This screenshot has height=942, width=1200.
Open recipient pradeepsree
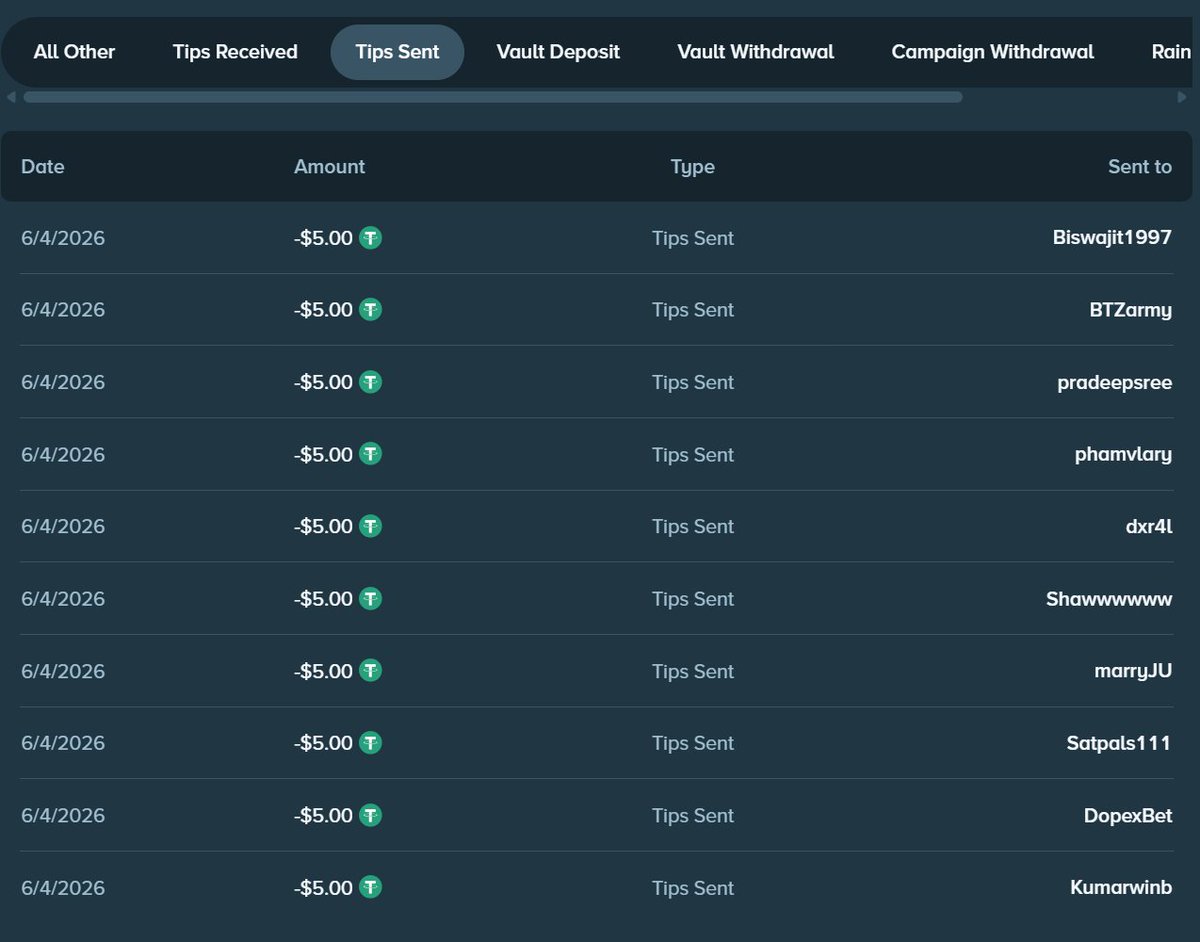coord(1115,383)
